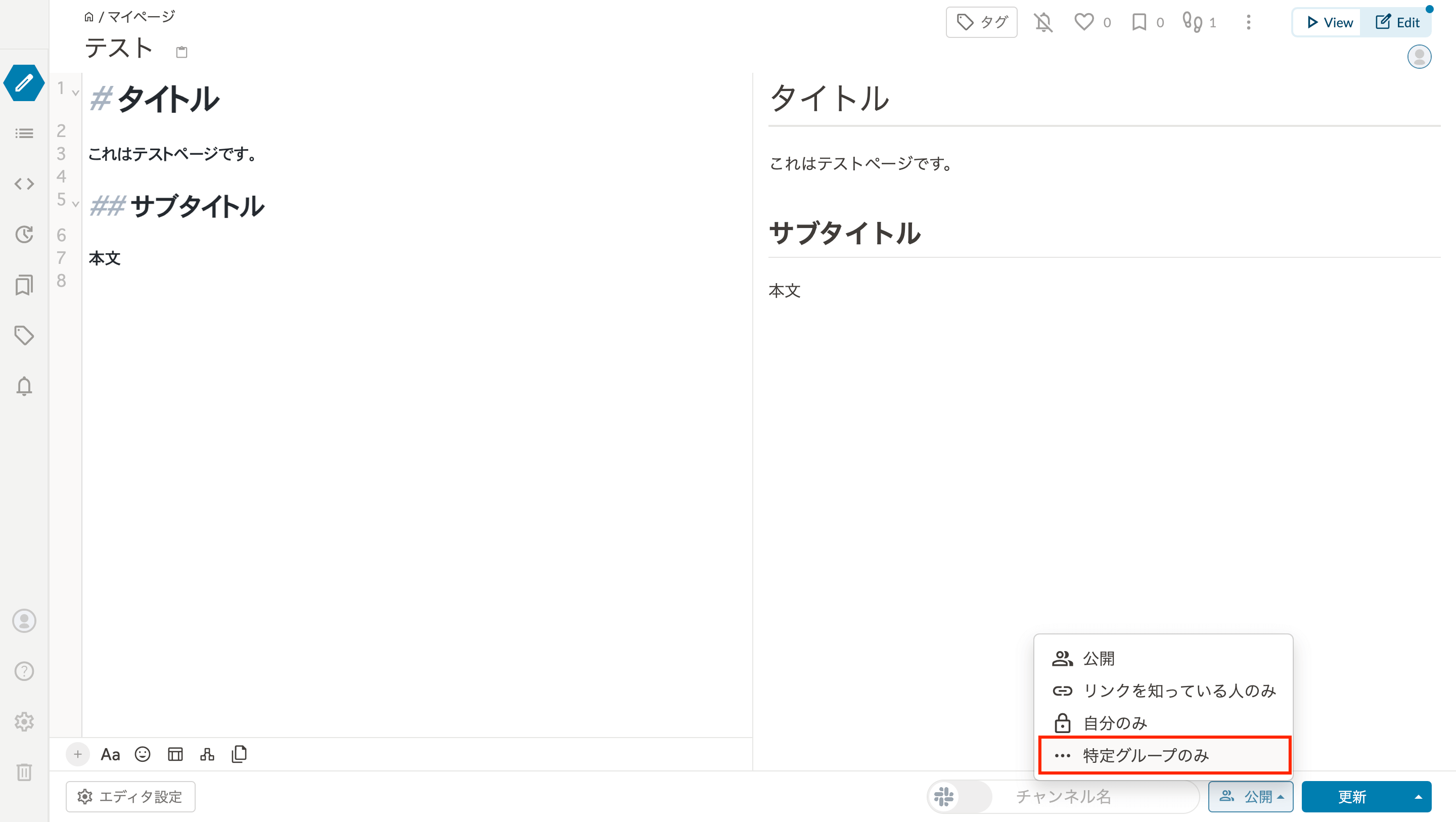1456x822 pixels.
Task: Click the plus button in editor toolbar
Action: click(x=77, y=754)
